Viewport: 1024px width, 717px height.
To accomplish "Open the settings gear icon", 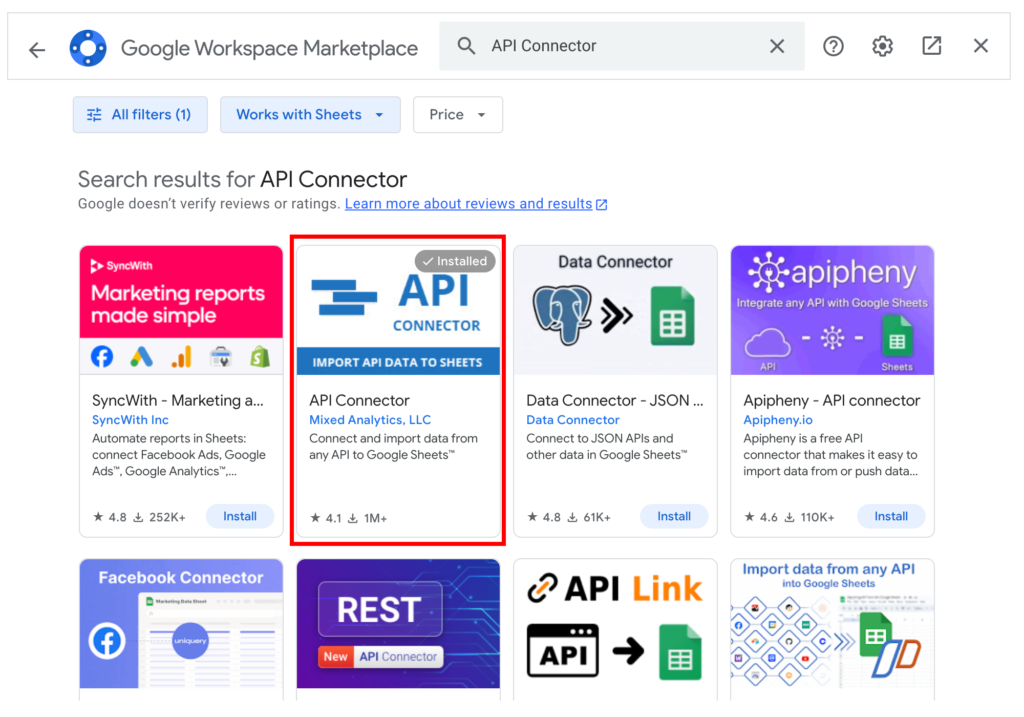I will click(882, 46).
